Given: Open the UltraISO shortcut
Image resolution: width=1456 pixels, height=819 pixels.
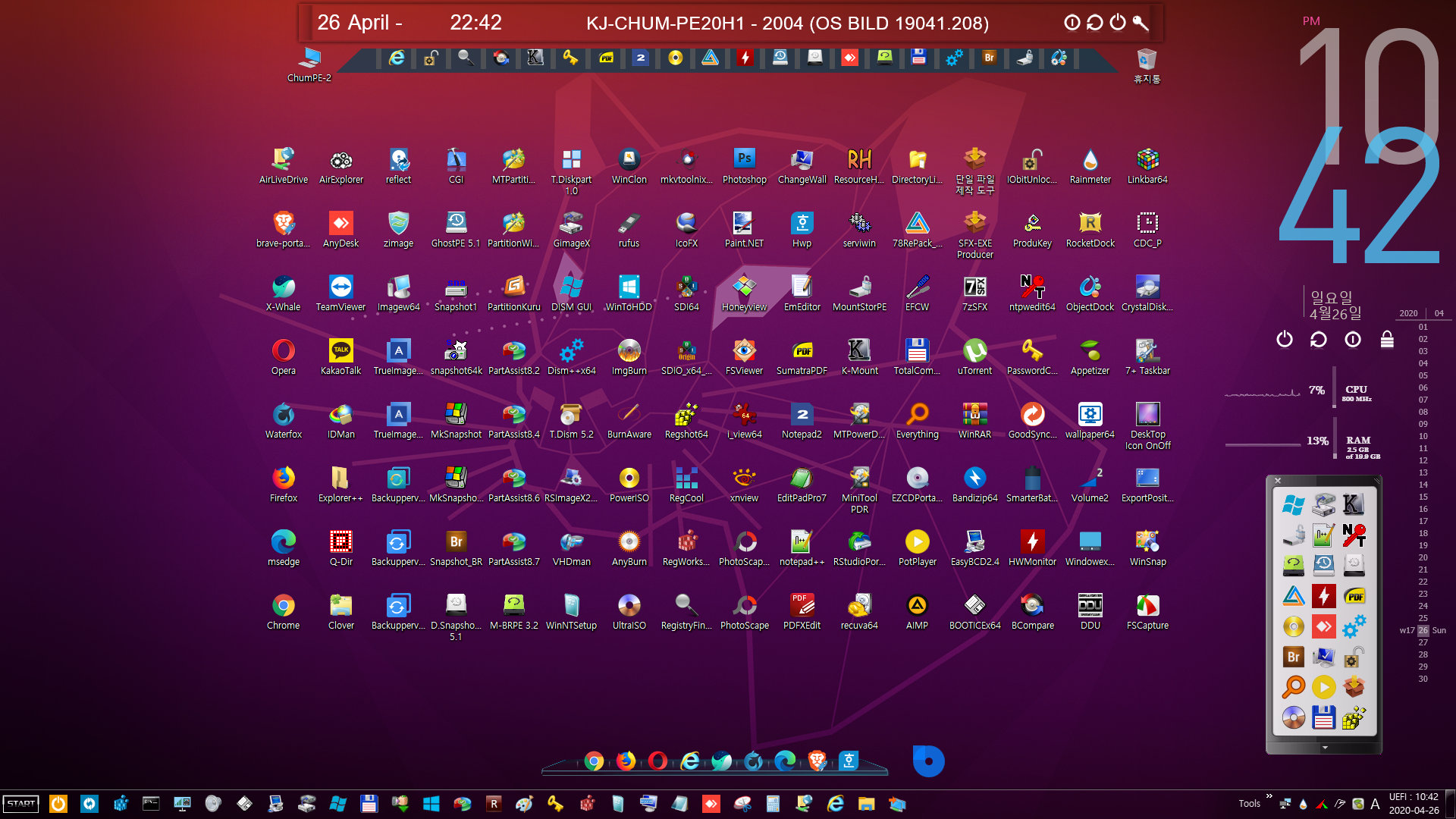Looking at the screenshot, I should 629,612.
